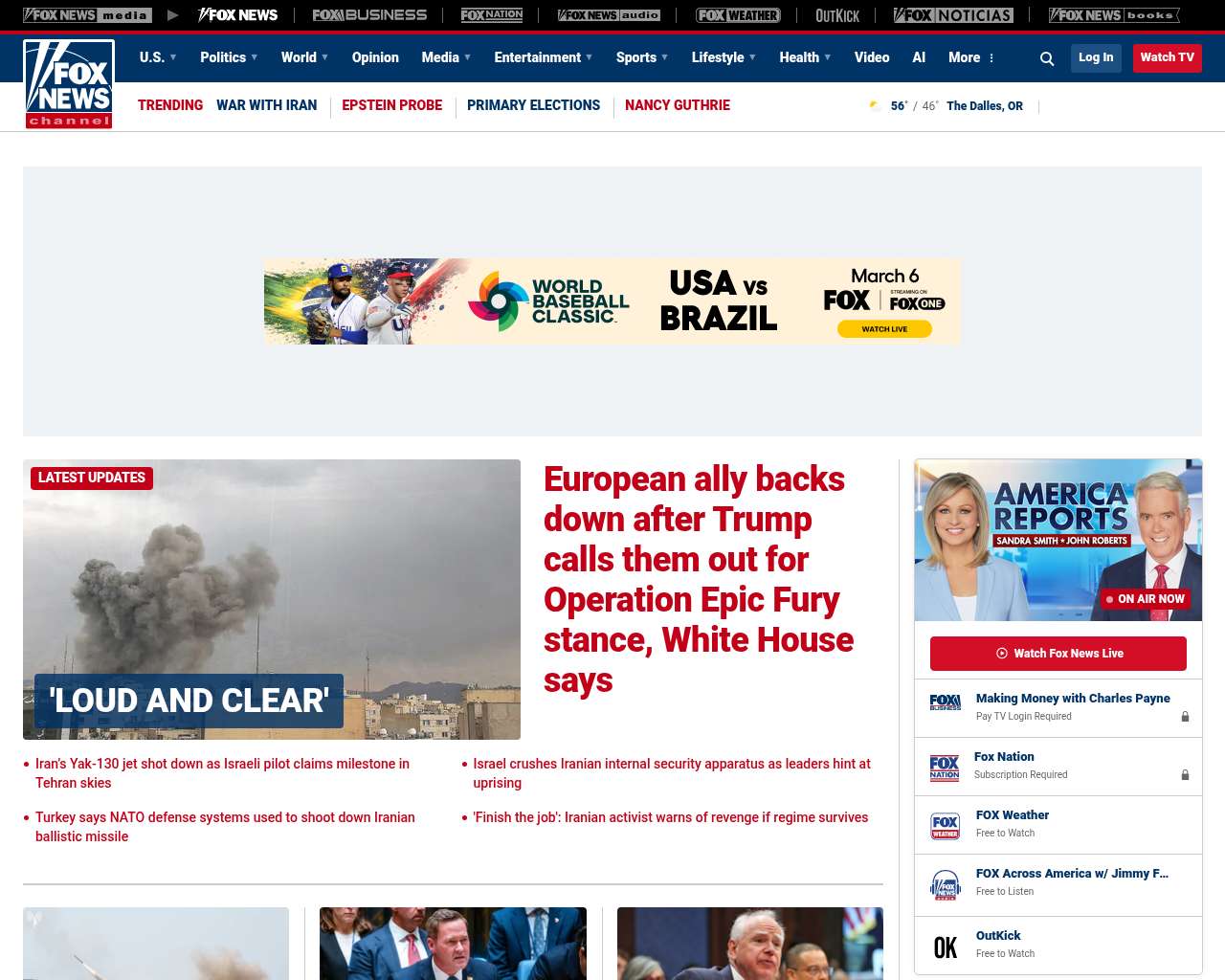Open FOX Across America w/ Jimmy F...
The image size is (1225, 980).
(1072, 874)
